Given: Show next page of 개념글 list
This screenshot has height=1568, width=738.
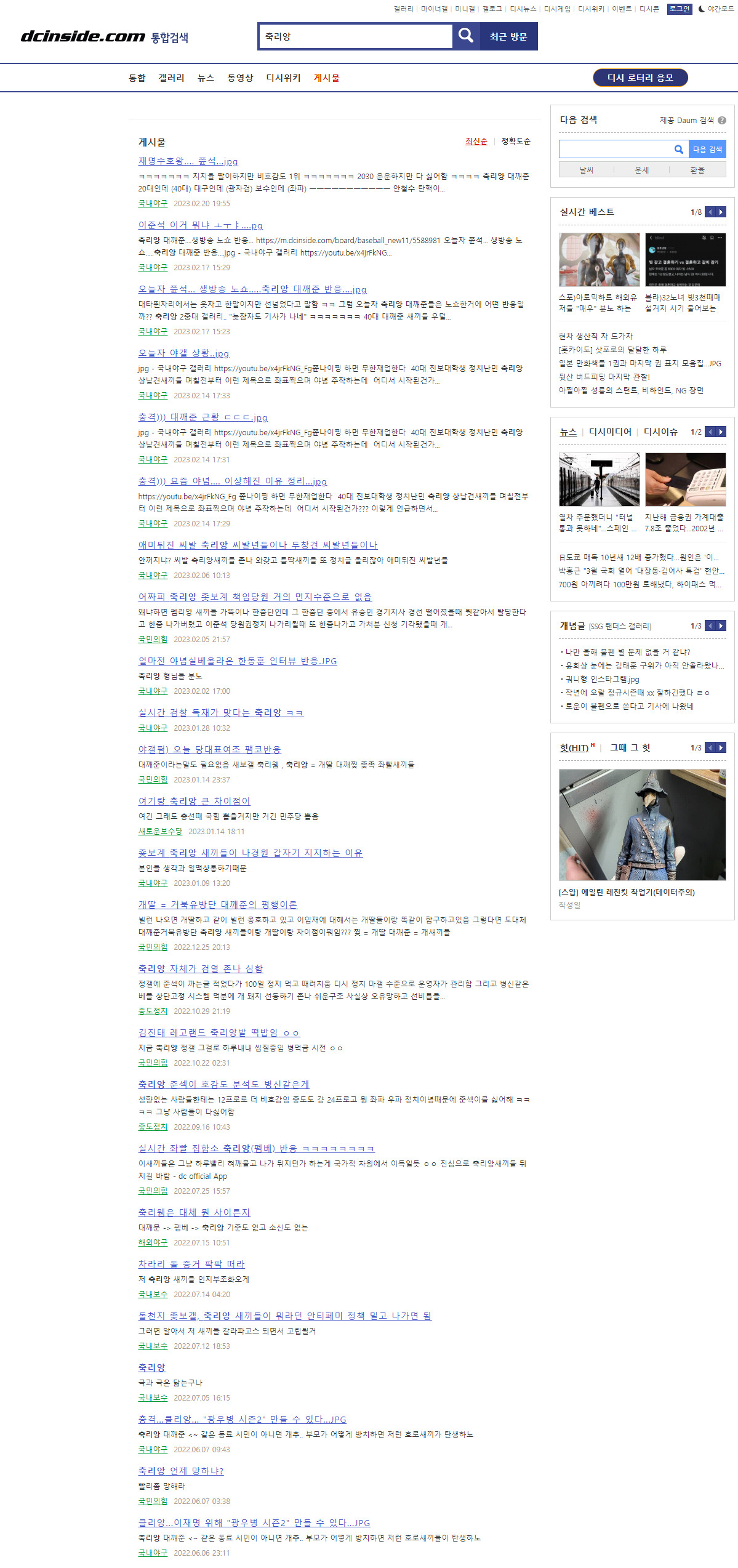Looking at the screenshot, I should tap(721, 625).
